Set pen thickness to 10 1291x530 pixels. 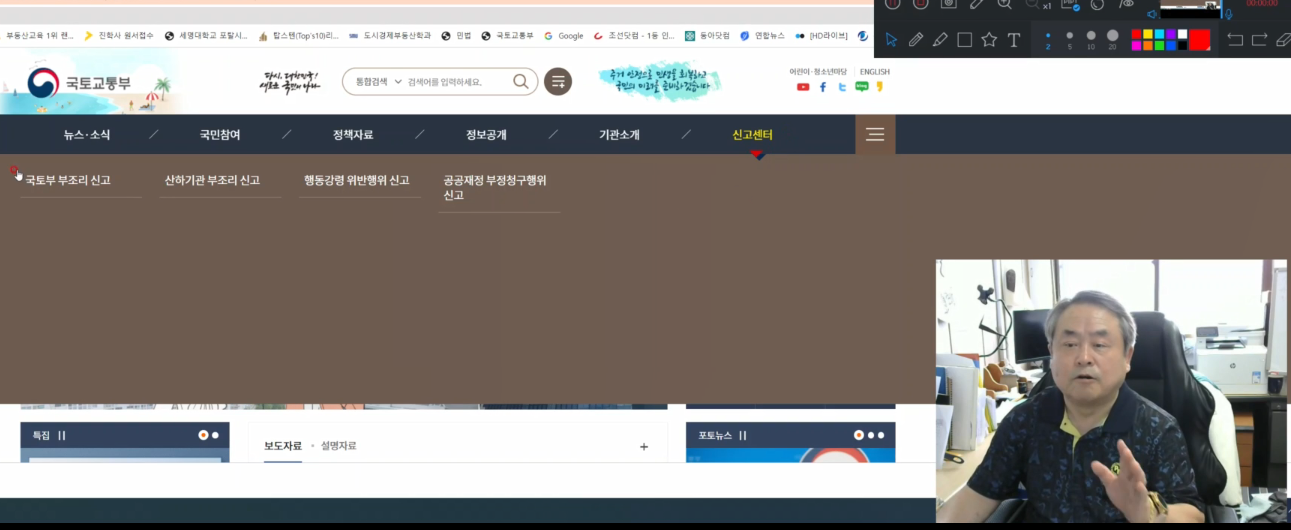click(1091, 39)
